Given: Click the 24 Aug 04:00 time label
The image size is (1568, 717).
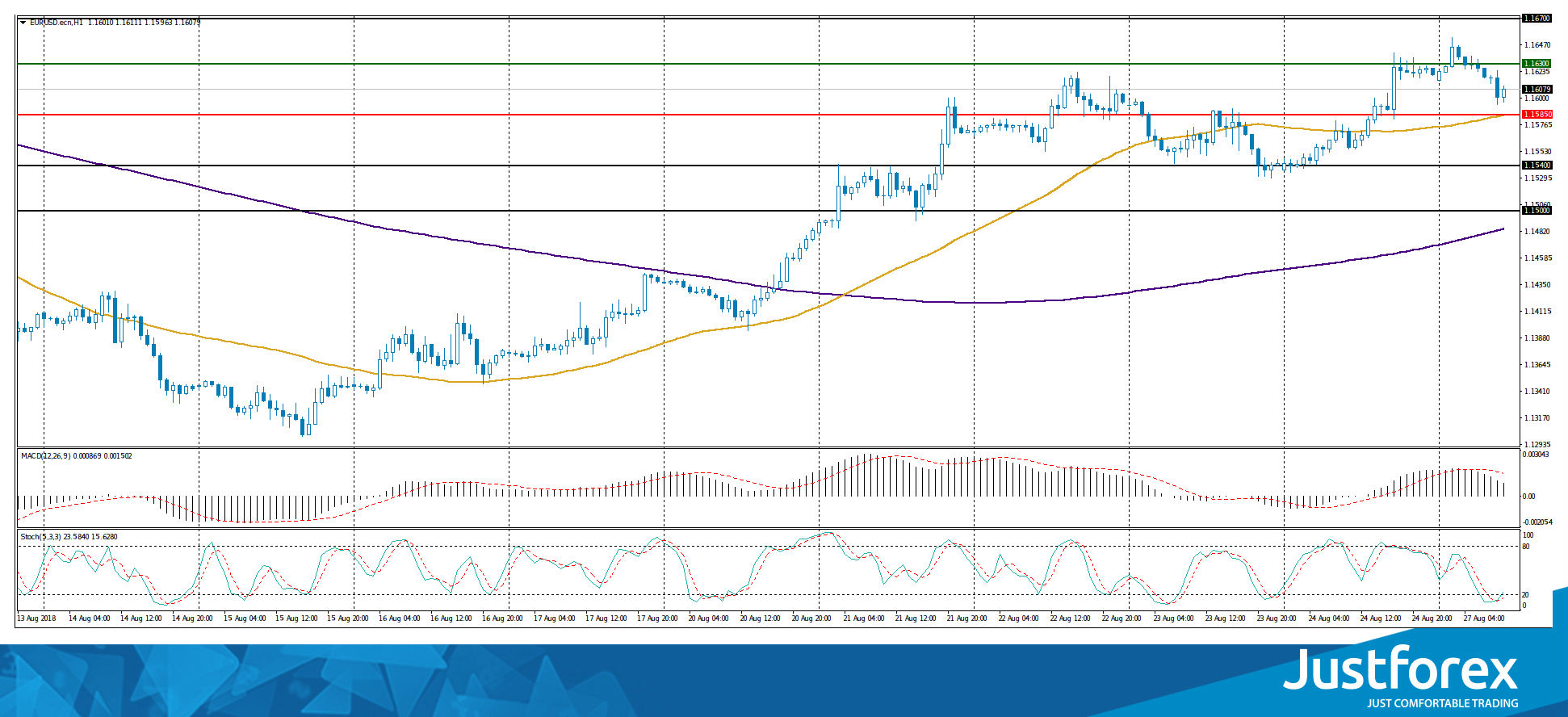Looking at the screenshot, I should pos(1330,618).
